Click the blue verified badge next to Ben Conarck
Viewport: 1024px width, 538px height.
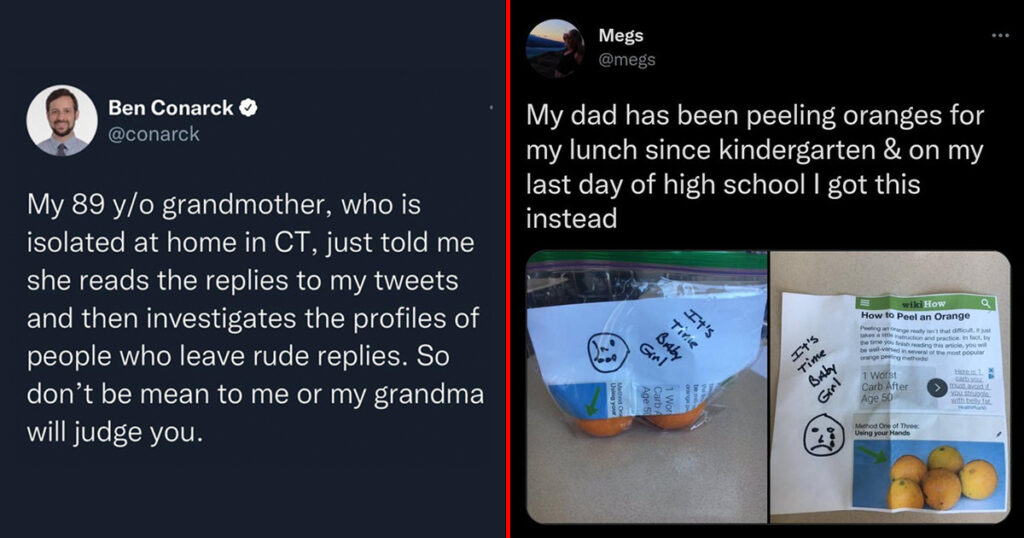click(249, 108)
